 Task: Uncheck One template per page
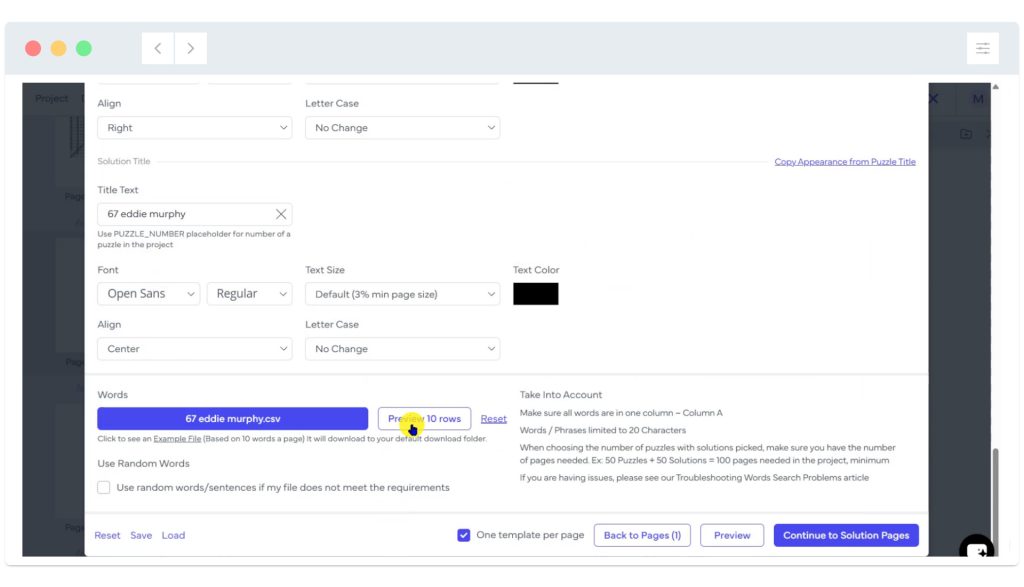pos(464,535)
